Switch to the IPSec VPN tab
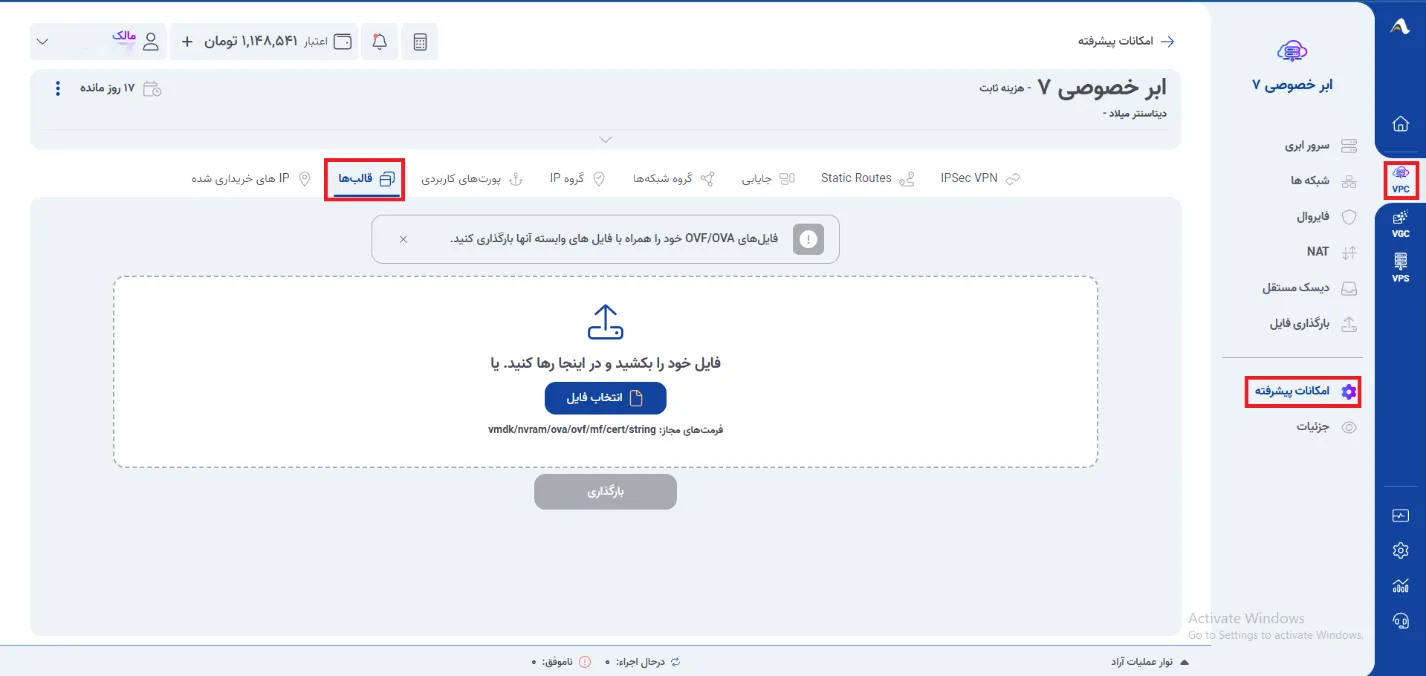 [x=980, y=178]
